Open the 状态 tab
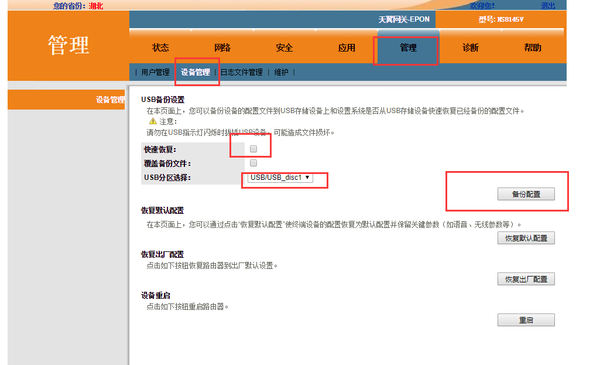This screenshot has height=365, width=600. point(160,48)
